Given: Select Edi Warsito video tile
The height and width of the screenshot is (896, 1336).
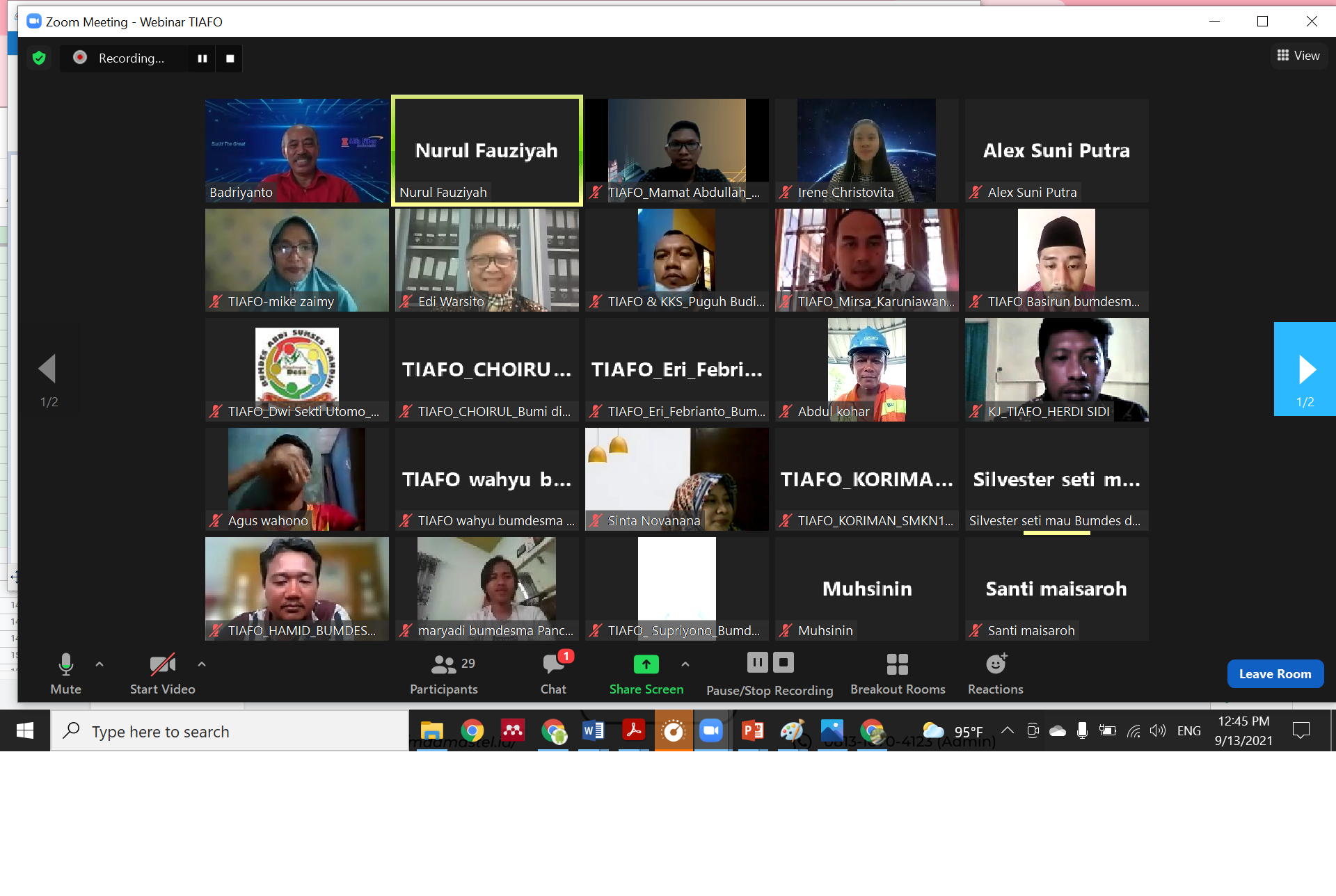Looking at the screenshot, I should coord(487,260).
